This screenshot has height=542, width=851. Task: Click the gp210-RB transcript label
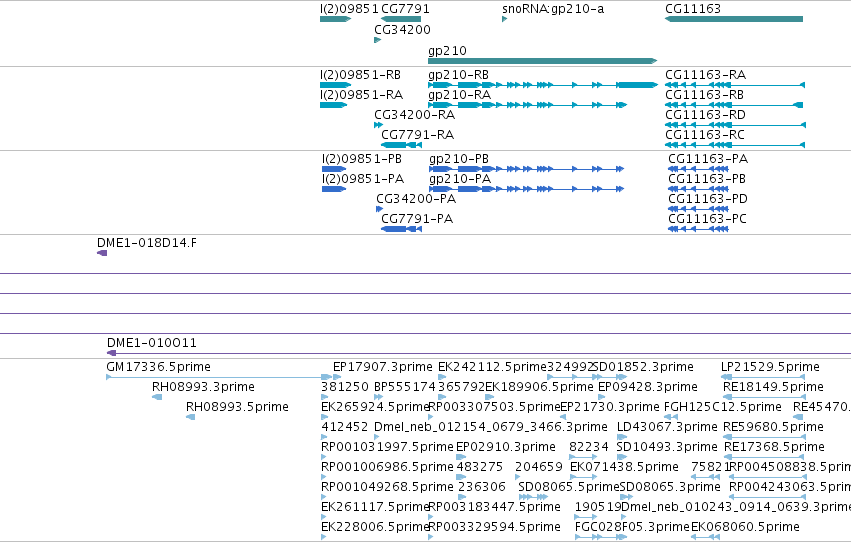click(x=459, y=74)
